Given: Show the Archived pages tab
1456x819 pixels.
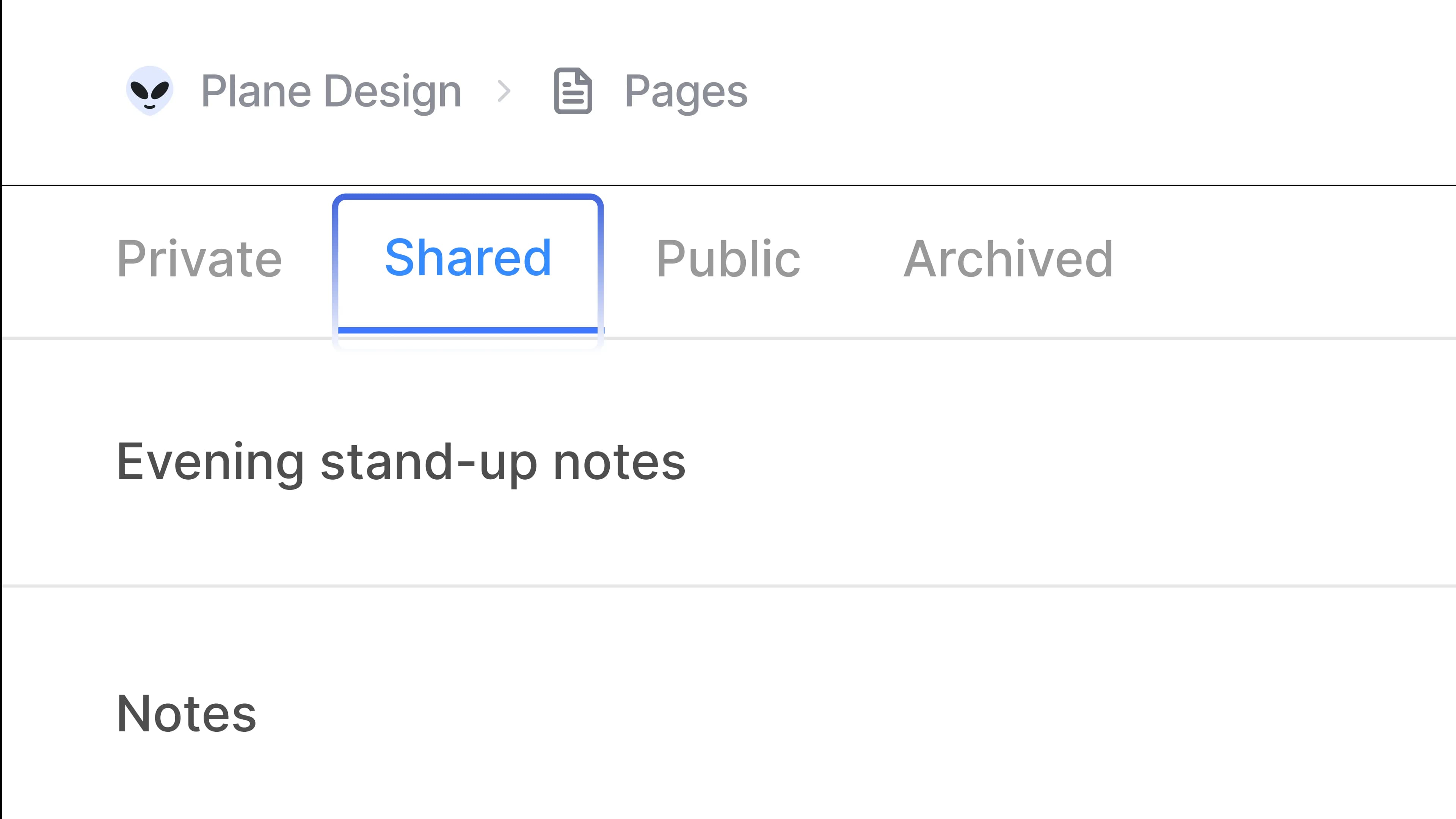Looking at the screenshot, I should click(1008, 259).
